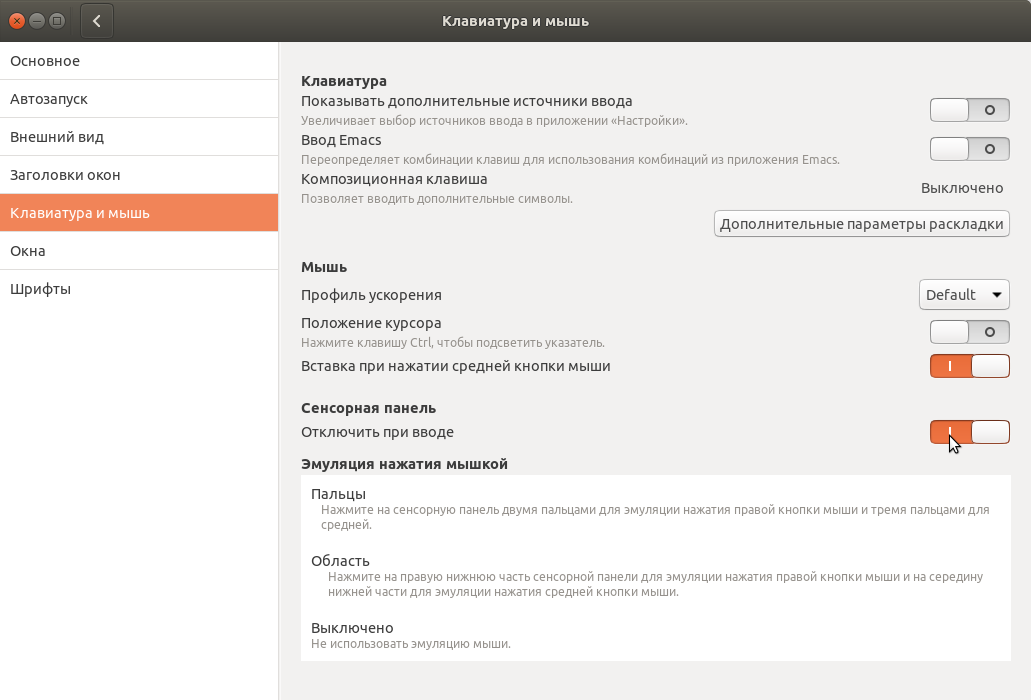
Task: Choose Область click emulation option
Action: [340, 561]
